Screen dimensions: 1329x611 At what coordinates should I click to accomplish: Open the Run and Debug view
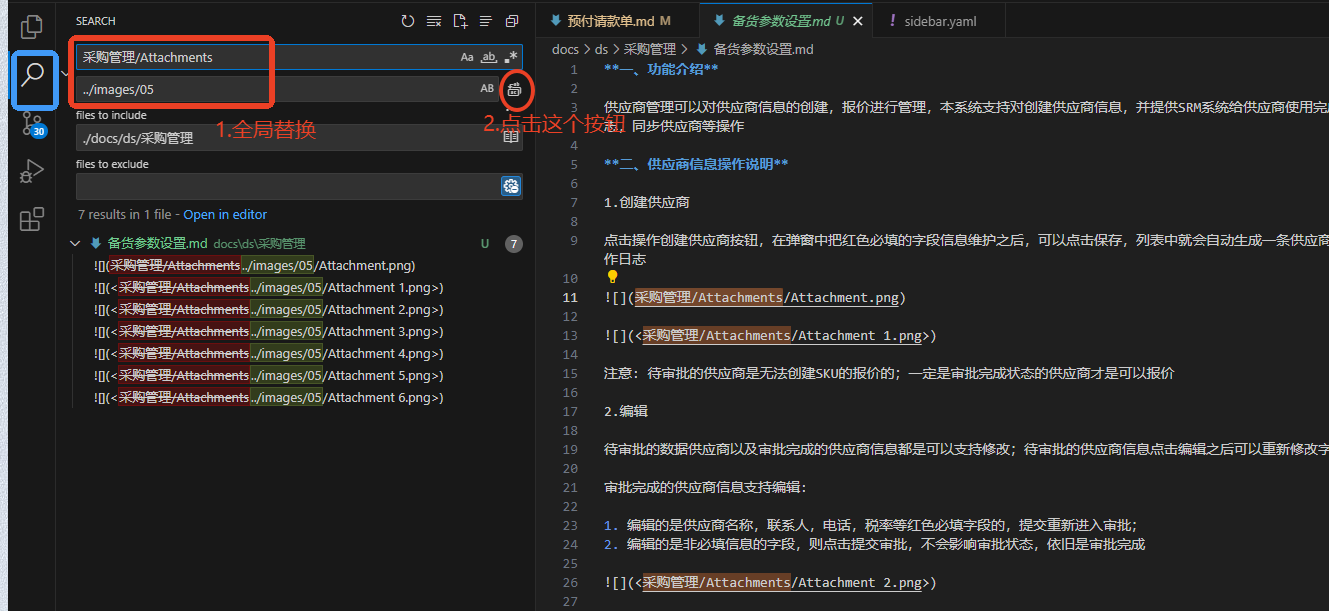coord(32,171)
